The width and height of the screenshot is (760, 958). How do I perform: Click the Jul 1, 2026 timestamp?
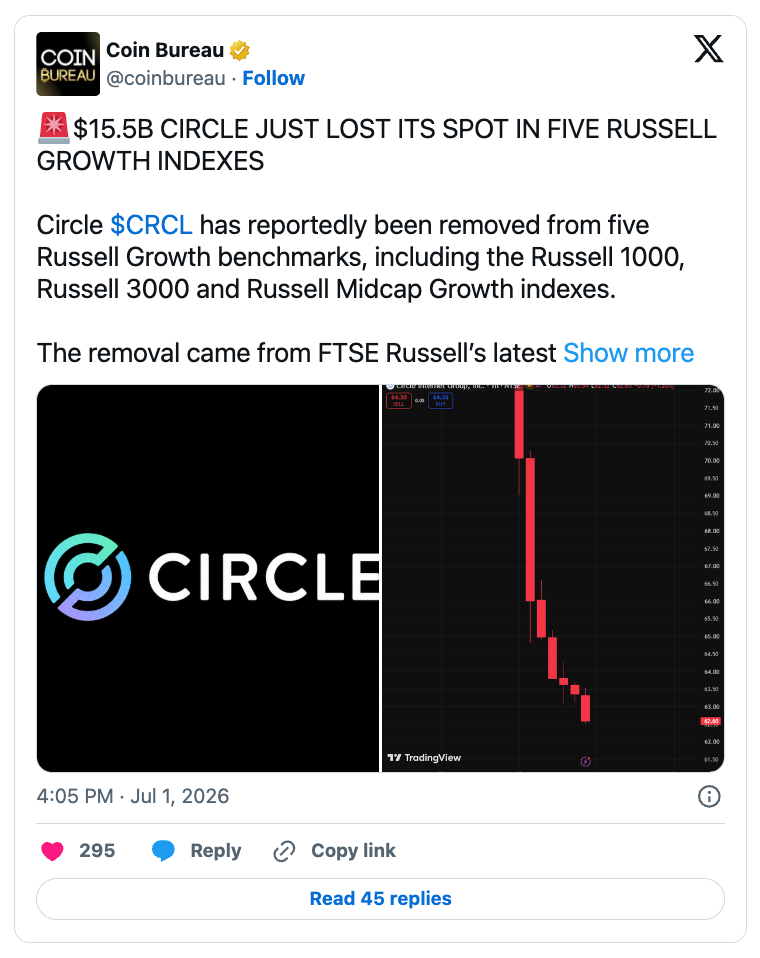(180, 796)
